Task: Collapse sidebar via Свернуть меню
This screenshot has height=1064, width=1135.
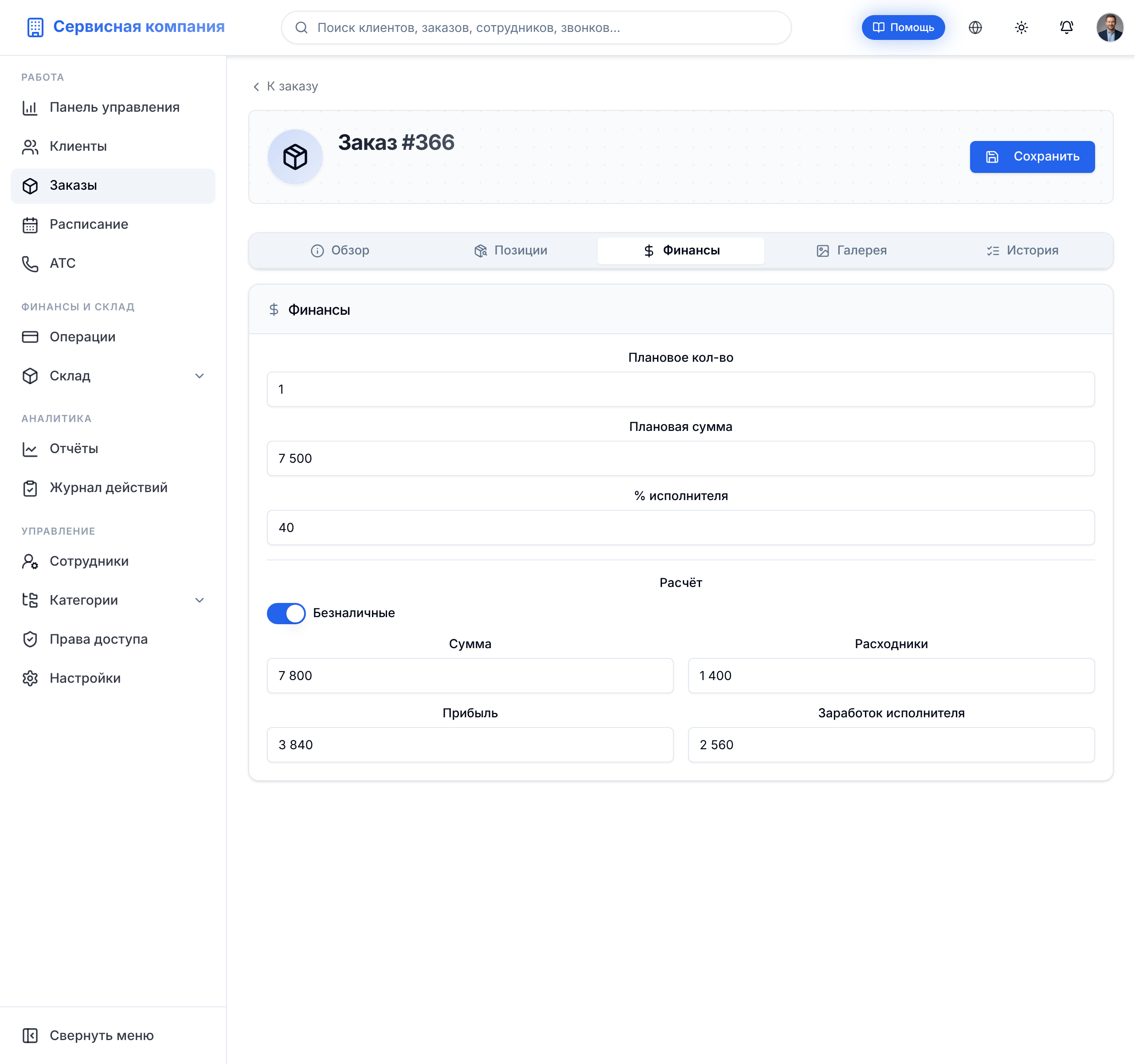Action: (113, 1036)
